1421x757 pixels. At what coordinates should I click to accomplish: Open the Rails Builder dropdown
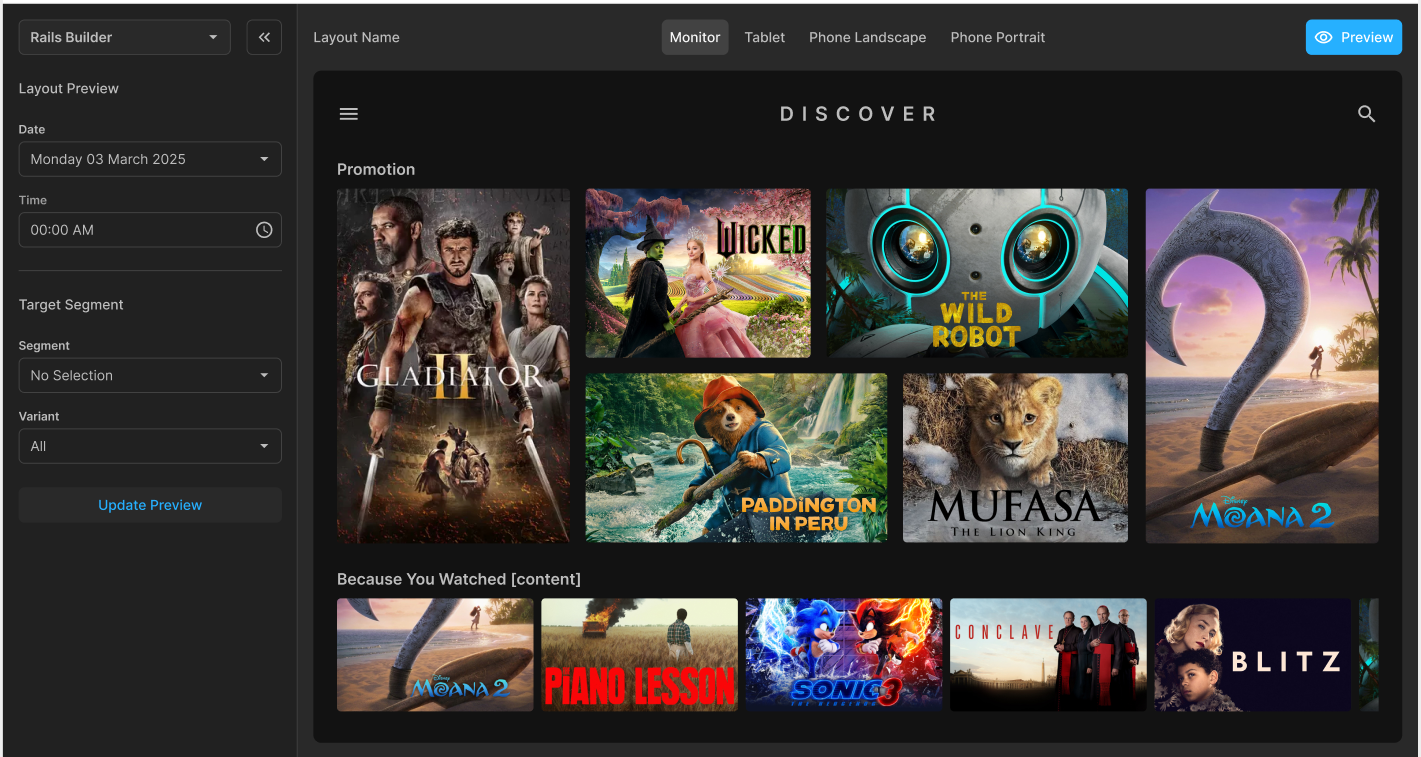point(125,37)
